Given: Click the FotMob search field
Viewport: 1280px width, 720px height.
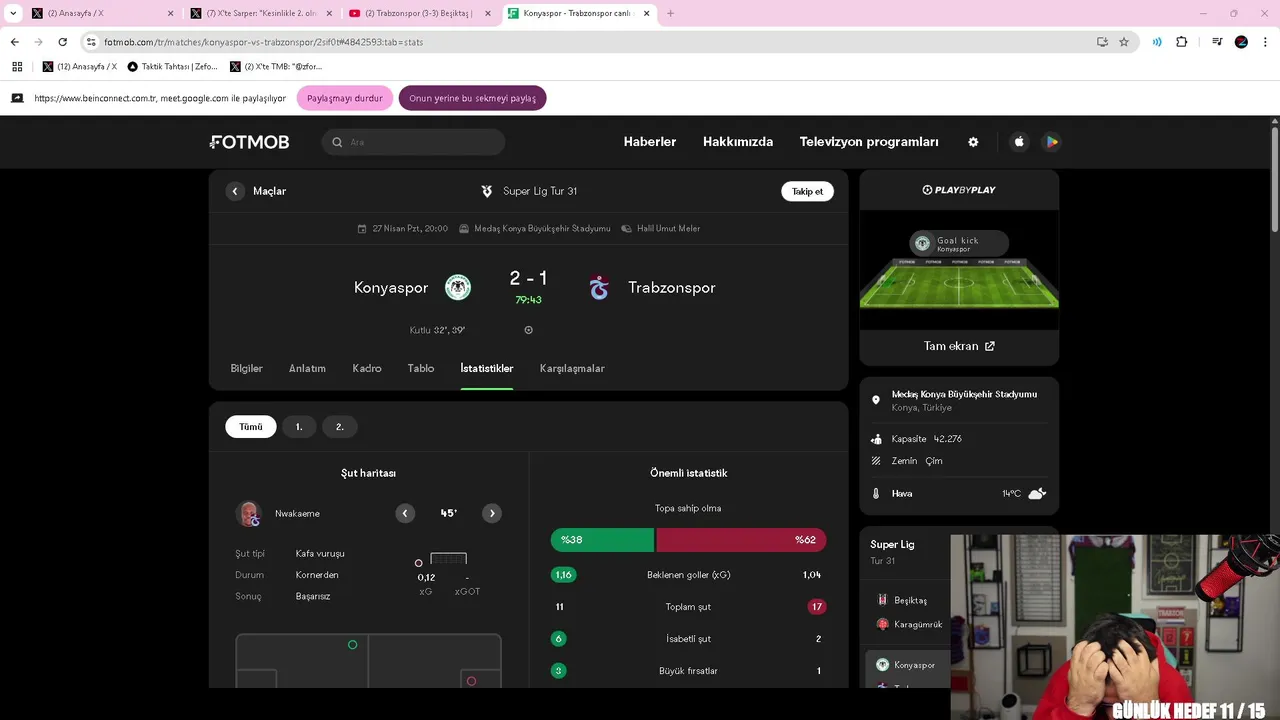Looking at the screenshot, I should [x=413, y=142].
